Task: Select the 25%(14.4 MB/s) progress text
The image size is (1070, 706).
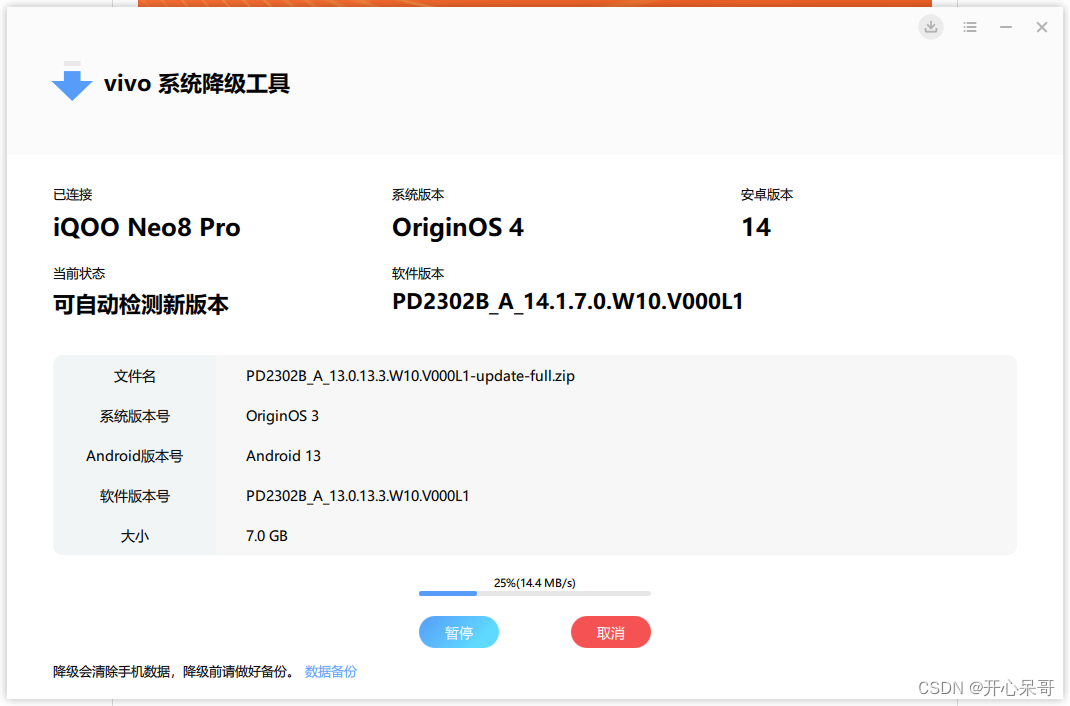Action: point(534,583)
